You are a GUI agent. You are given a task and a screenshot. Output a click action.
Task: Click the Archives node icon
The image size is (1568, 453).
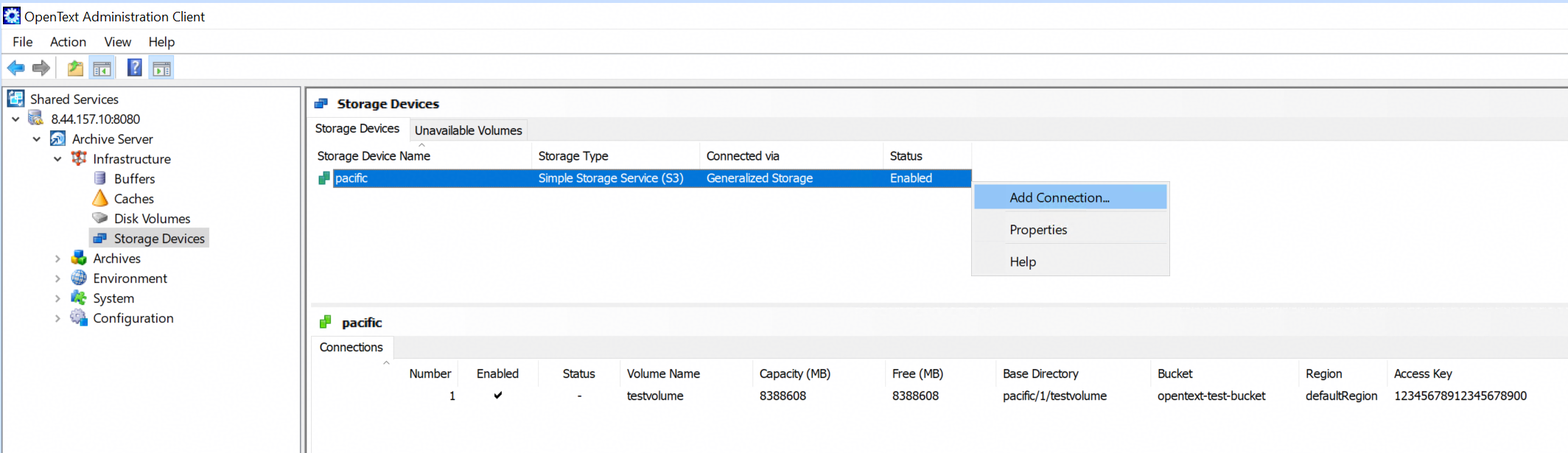tap(79, 258)
